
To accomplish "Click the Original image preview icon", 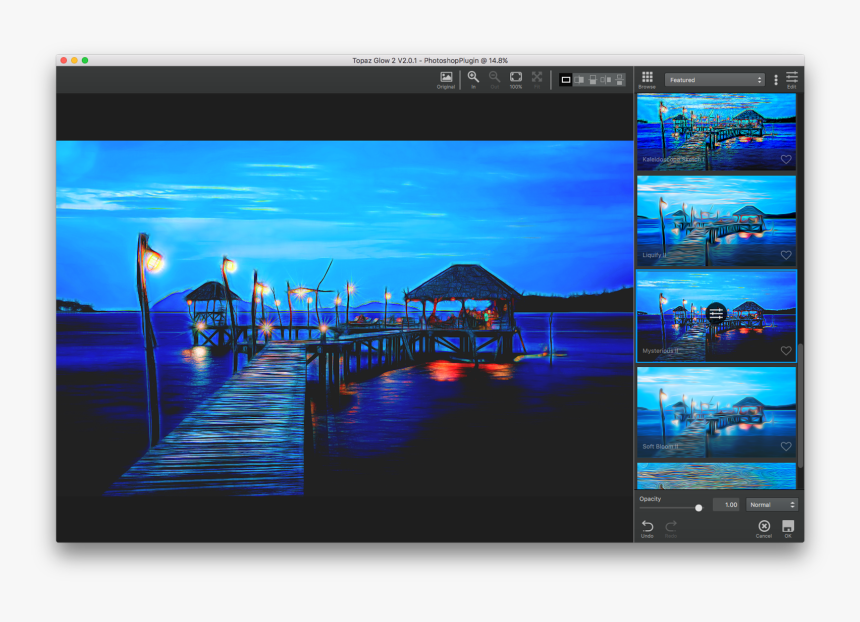I will click(446, 77).
